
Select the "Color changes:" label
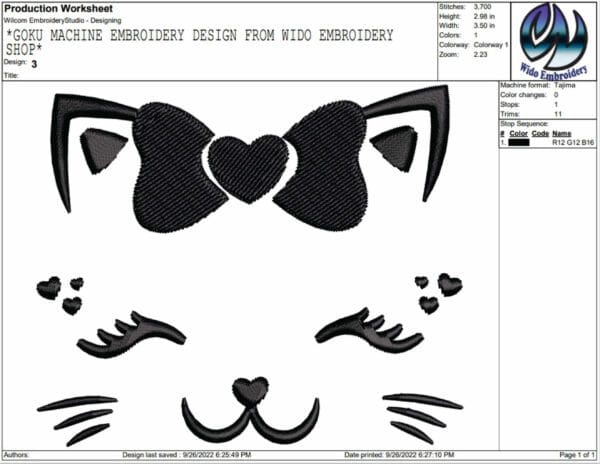point(523,95)
